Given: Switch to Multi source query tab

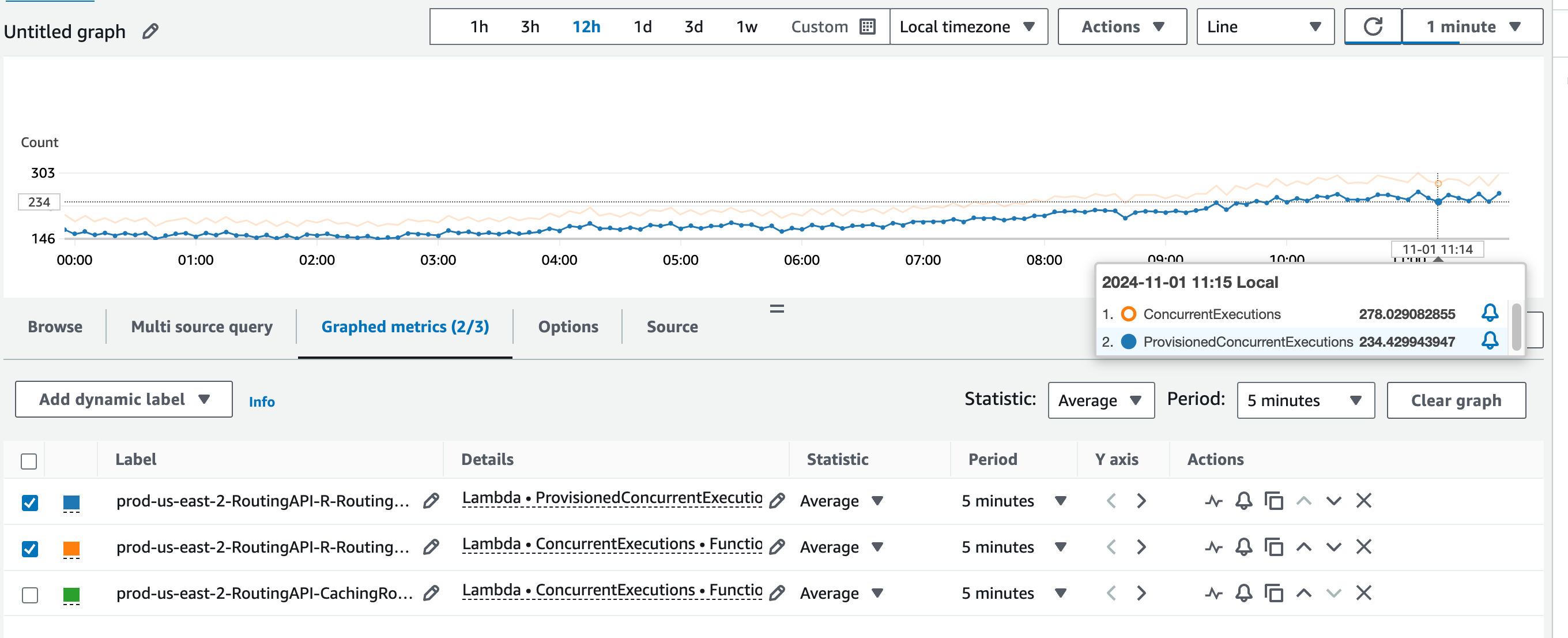Looking at the screenshot, I should pyautogui.click(x=202, y=326).
